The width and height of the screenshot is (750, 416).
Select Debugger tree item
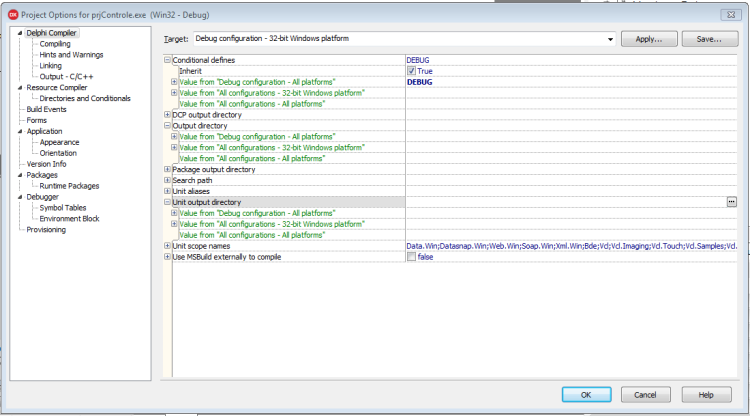[x=43, y=197]
